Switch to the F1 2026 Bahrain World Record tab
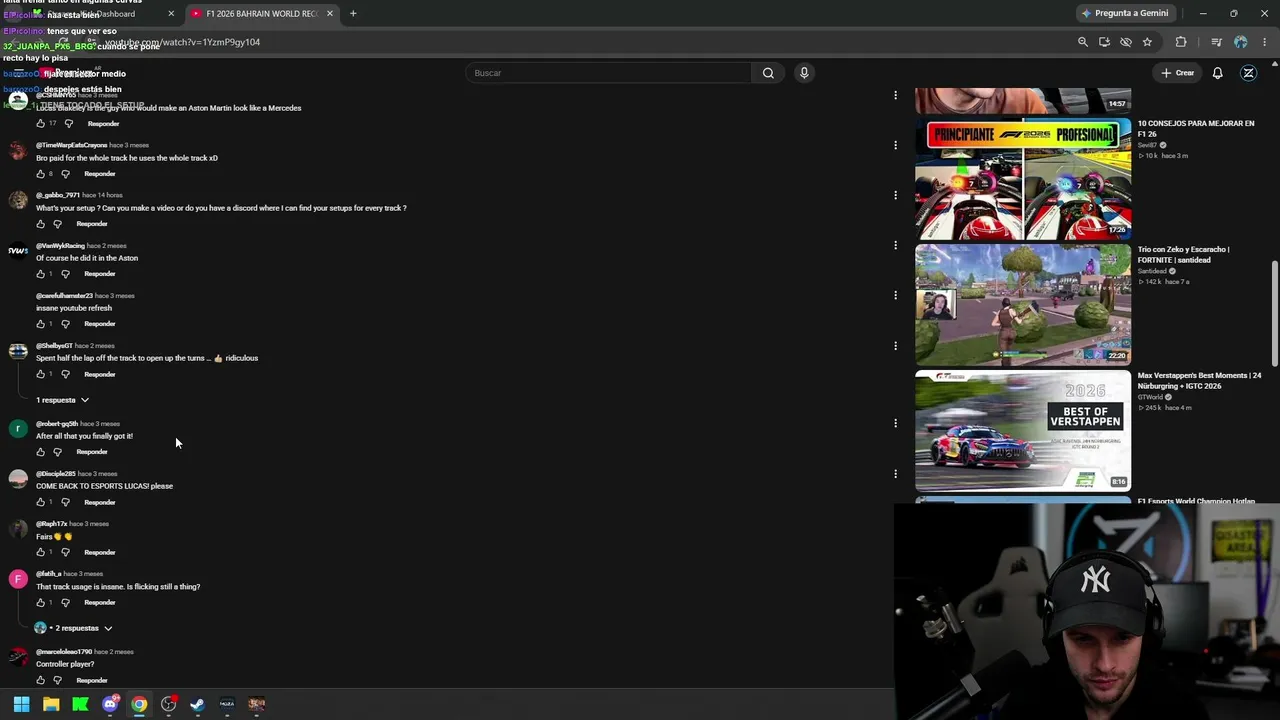 [x=261, y=14]
